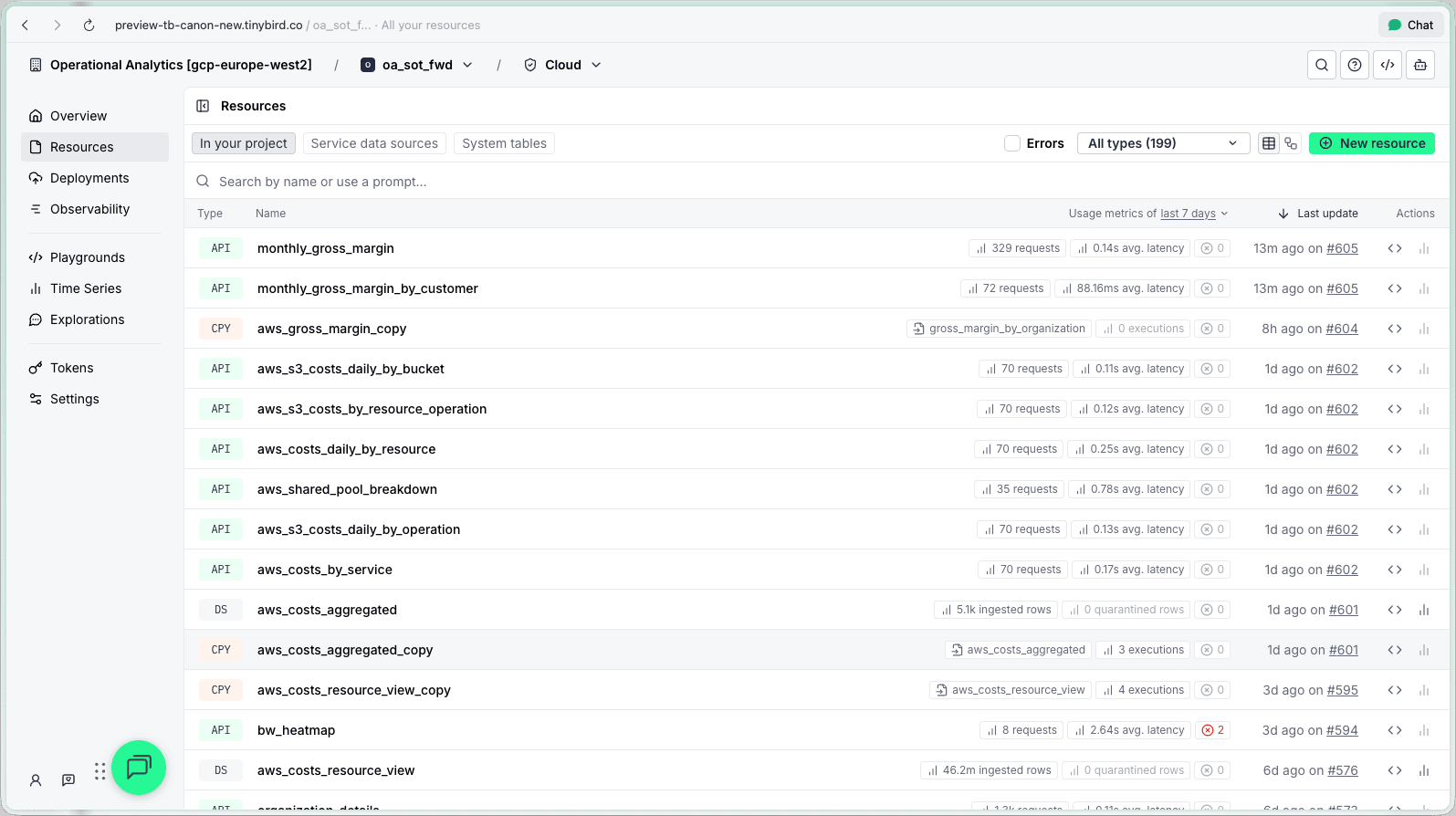Go forward in browser navigation
This screenshot has width=1456, height=816.
pyautogui.click(x=57, y=26)
